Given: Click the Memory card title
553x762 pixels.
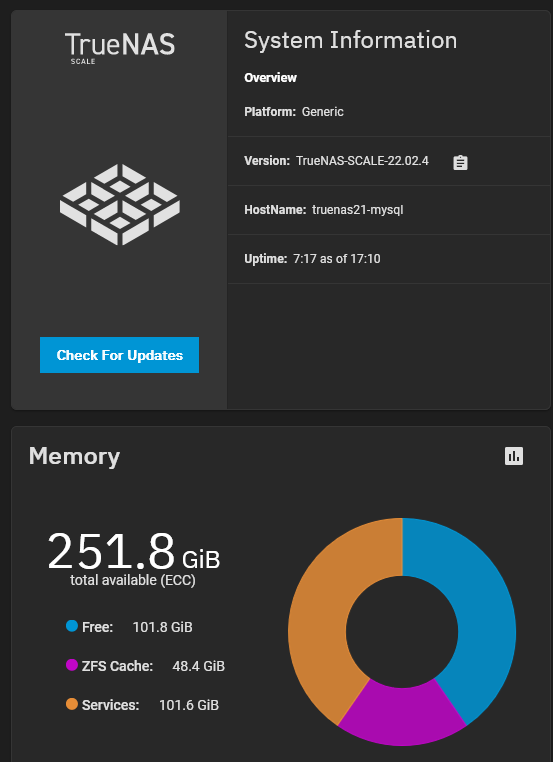Looking at the screenshot, I should coord(74,456).
